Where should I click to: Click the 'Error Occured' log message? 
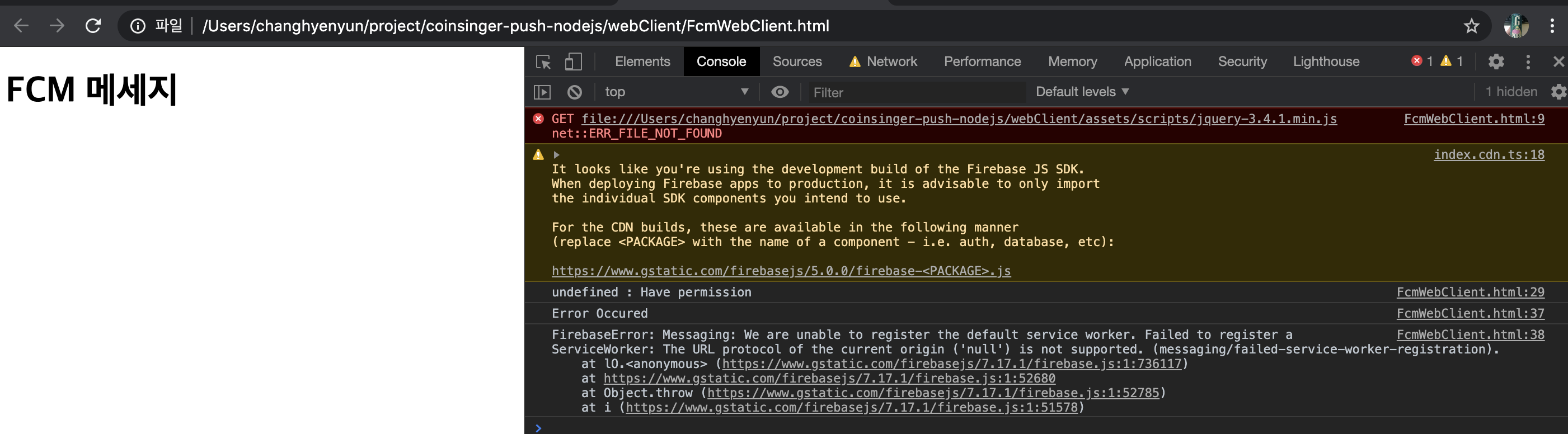(599, 314)
